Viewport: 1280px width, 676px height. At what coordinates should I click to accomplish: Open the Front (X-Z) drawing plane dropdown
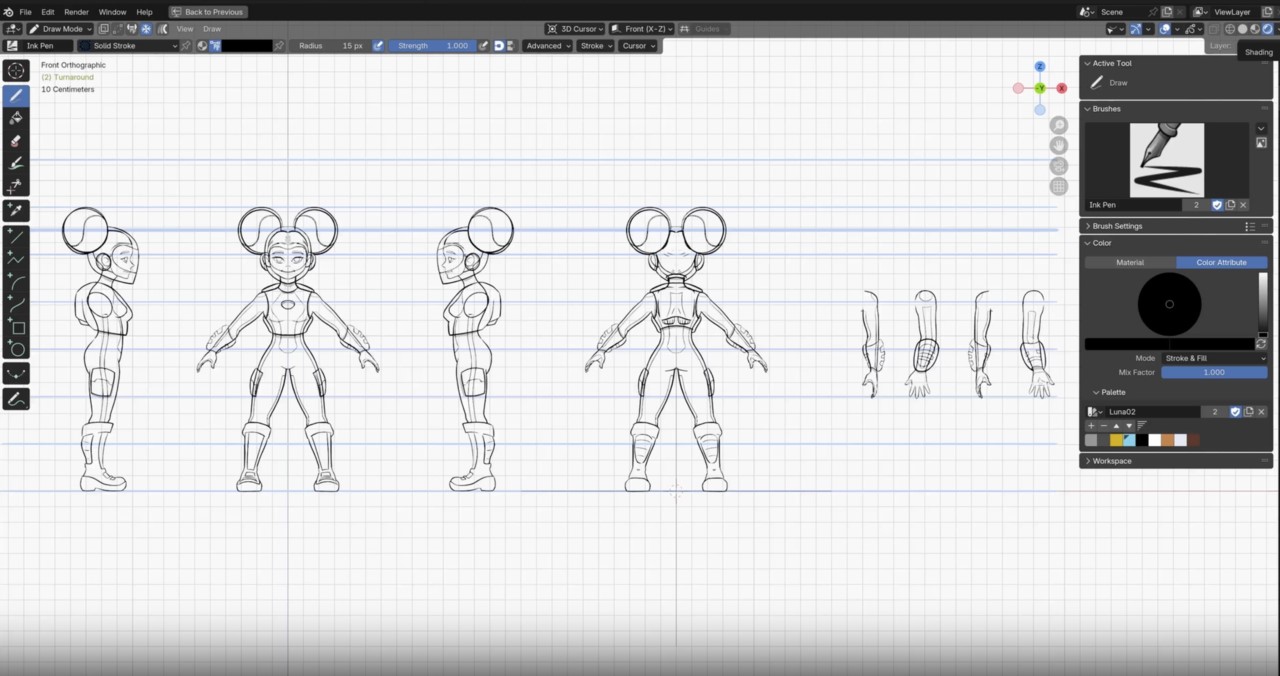coord(642,29)
